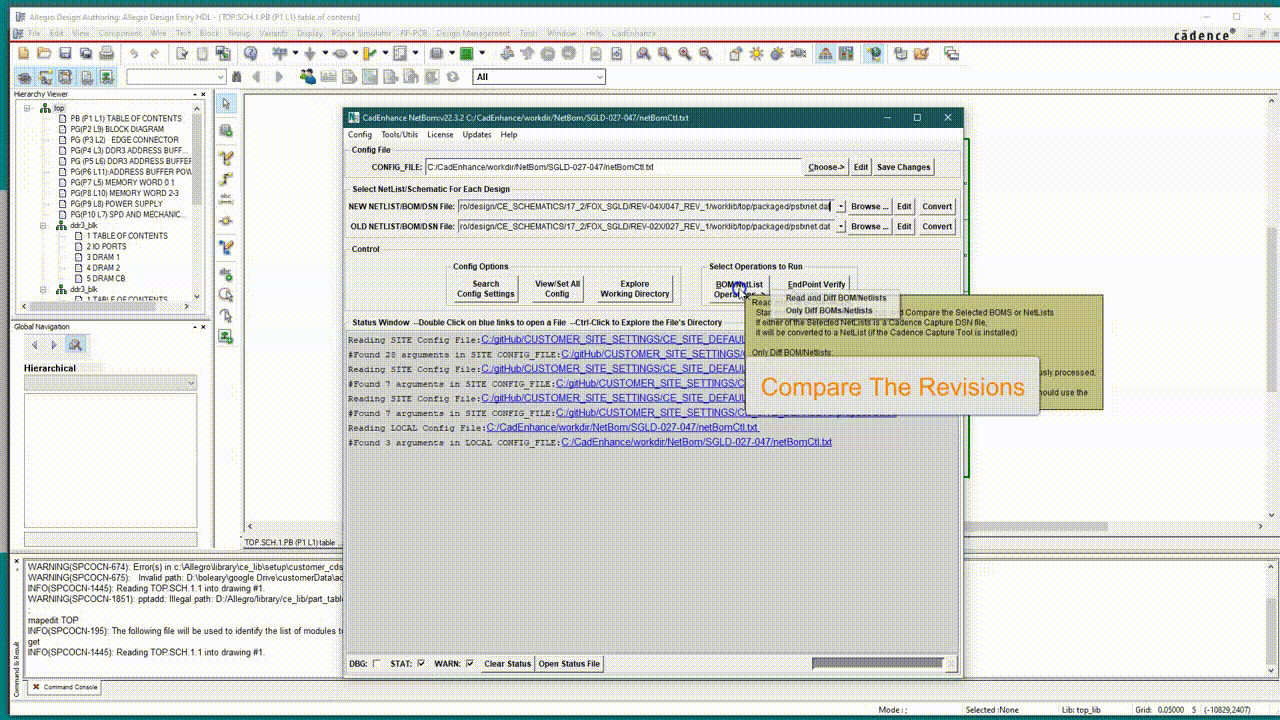Click the Choose-> button for config file
Screen dimensions: 1280x720
[826, 167]
